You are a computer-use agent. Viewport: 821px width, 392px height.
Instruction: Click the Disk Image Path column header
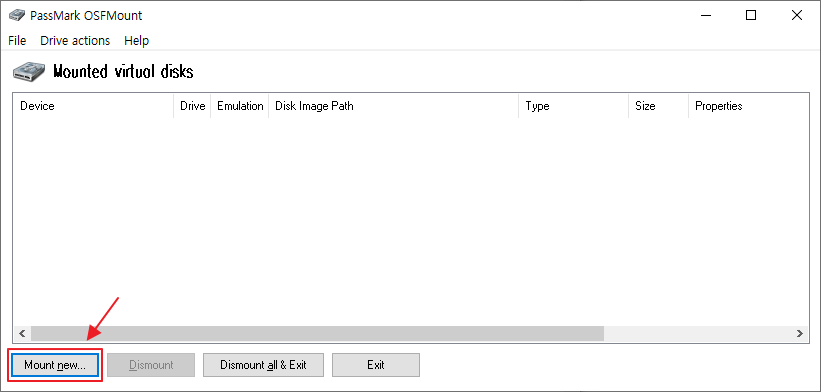click(393, 106)
